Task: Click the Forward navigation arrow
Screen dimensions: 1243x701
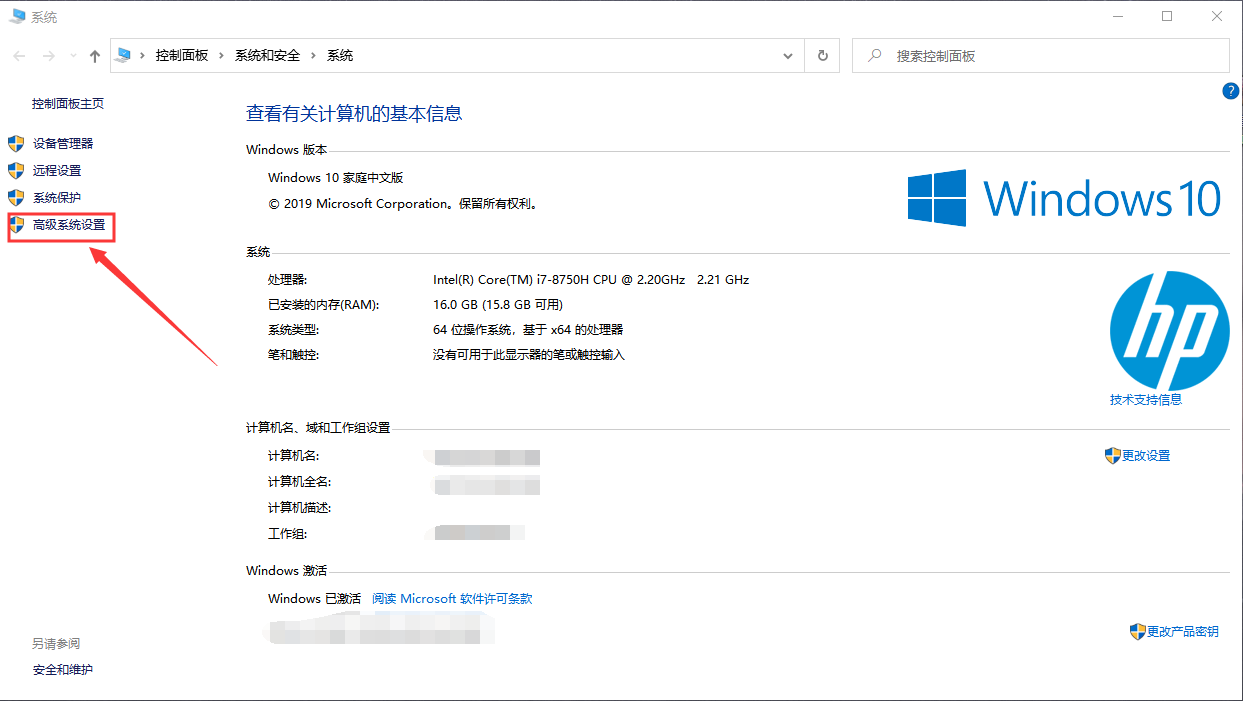Action: (x=48, y=56)
